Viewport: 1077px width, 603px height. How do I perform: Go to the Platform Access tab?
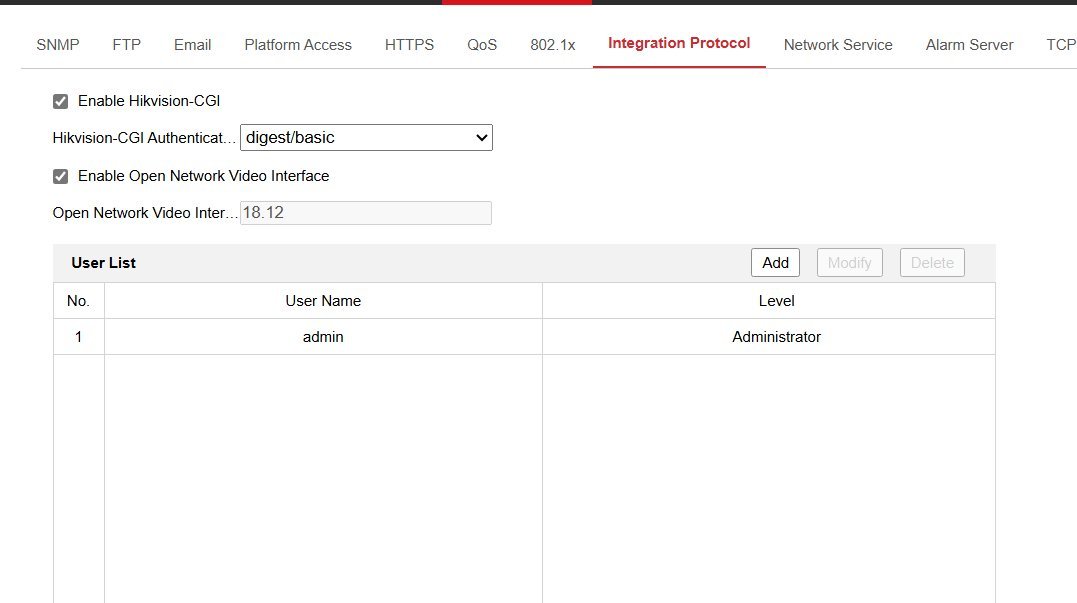point(298,45)
